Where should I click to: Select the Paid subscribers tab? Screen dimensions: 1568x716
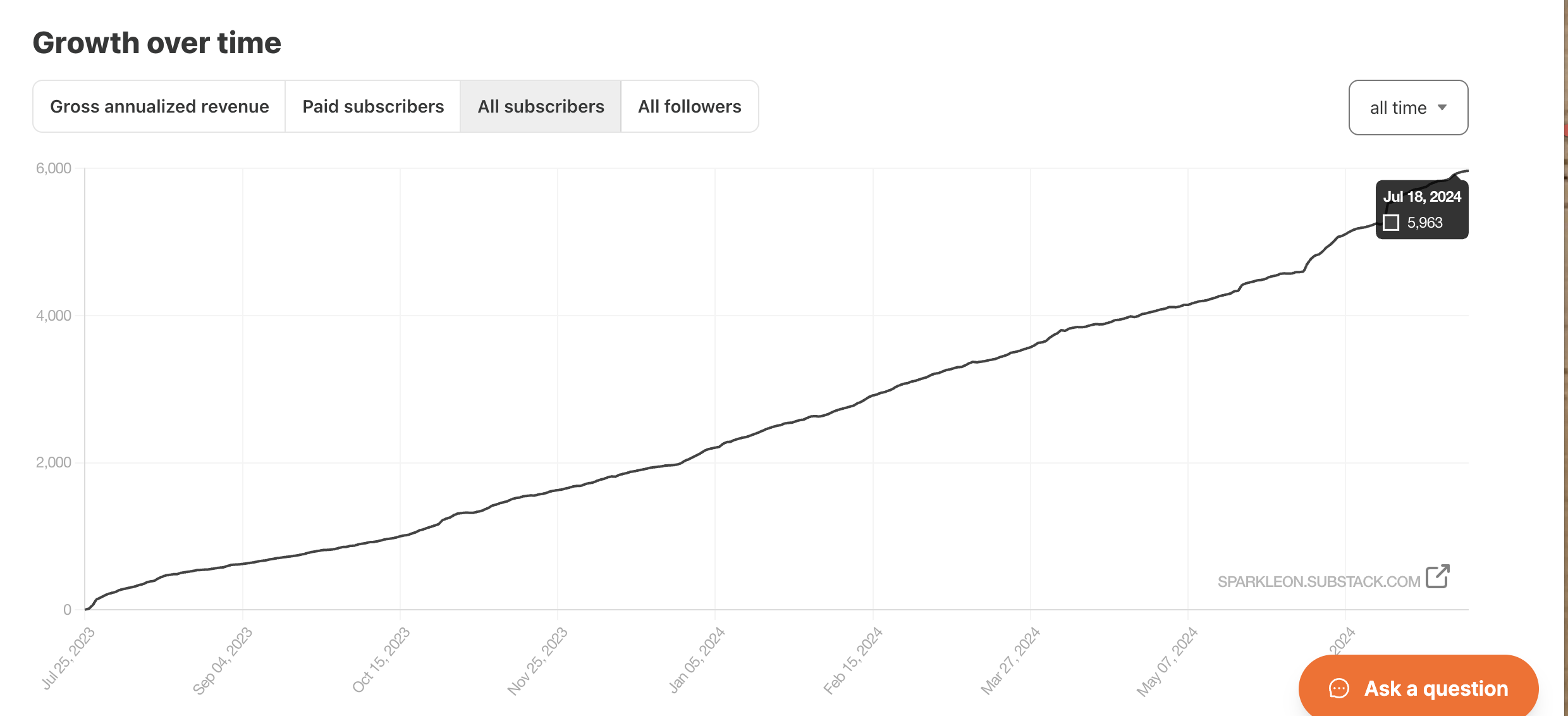click(373, 107)
